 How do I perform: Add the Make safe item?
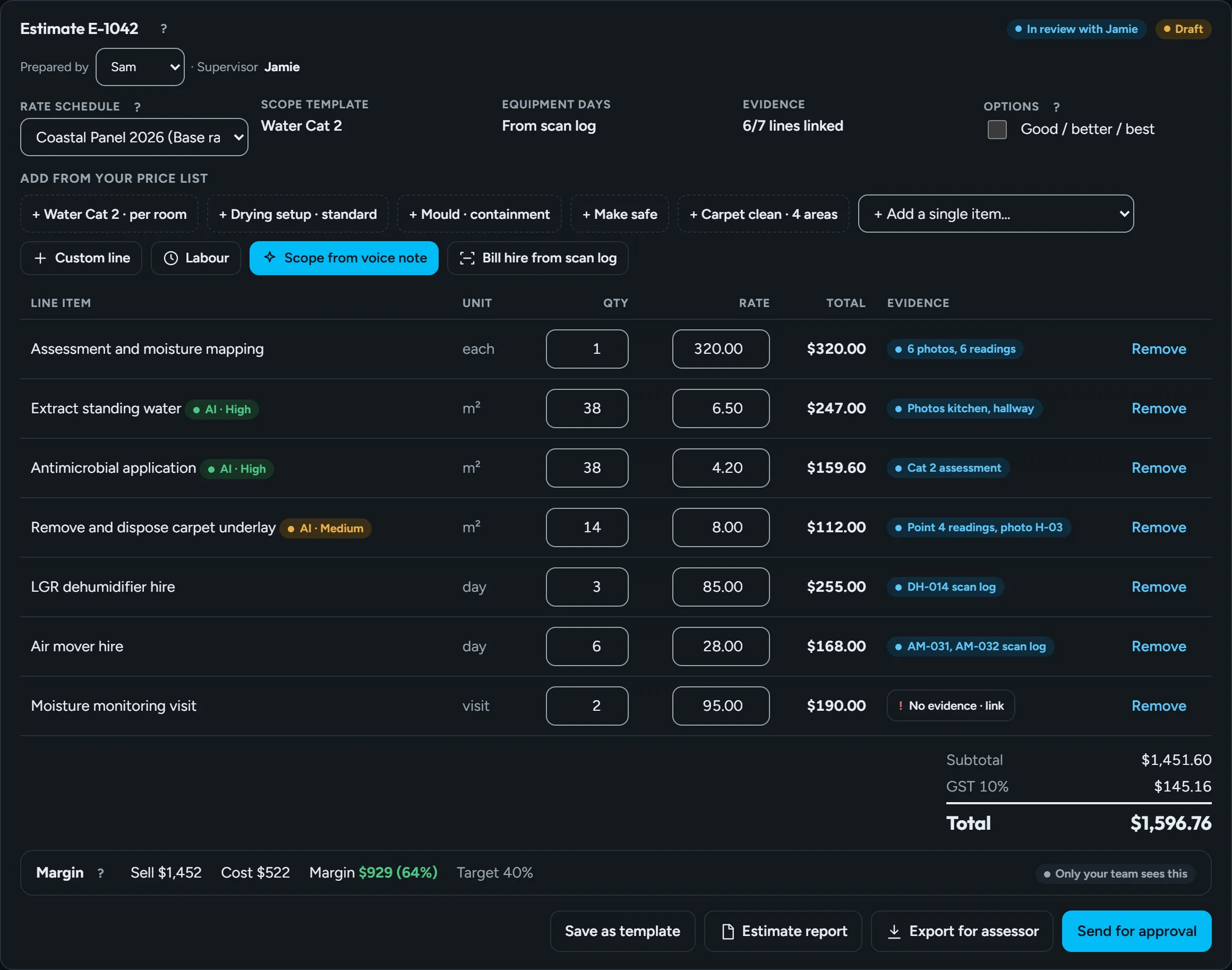pos(619,214)
